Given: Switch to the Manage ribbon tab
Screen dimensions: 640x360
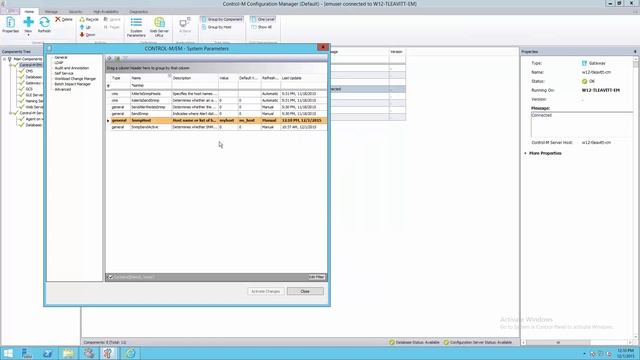Looking at the screenshot, I should coord(51,12).
